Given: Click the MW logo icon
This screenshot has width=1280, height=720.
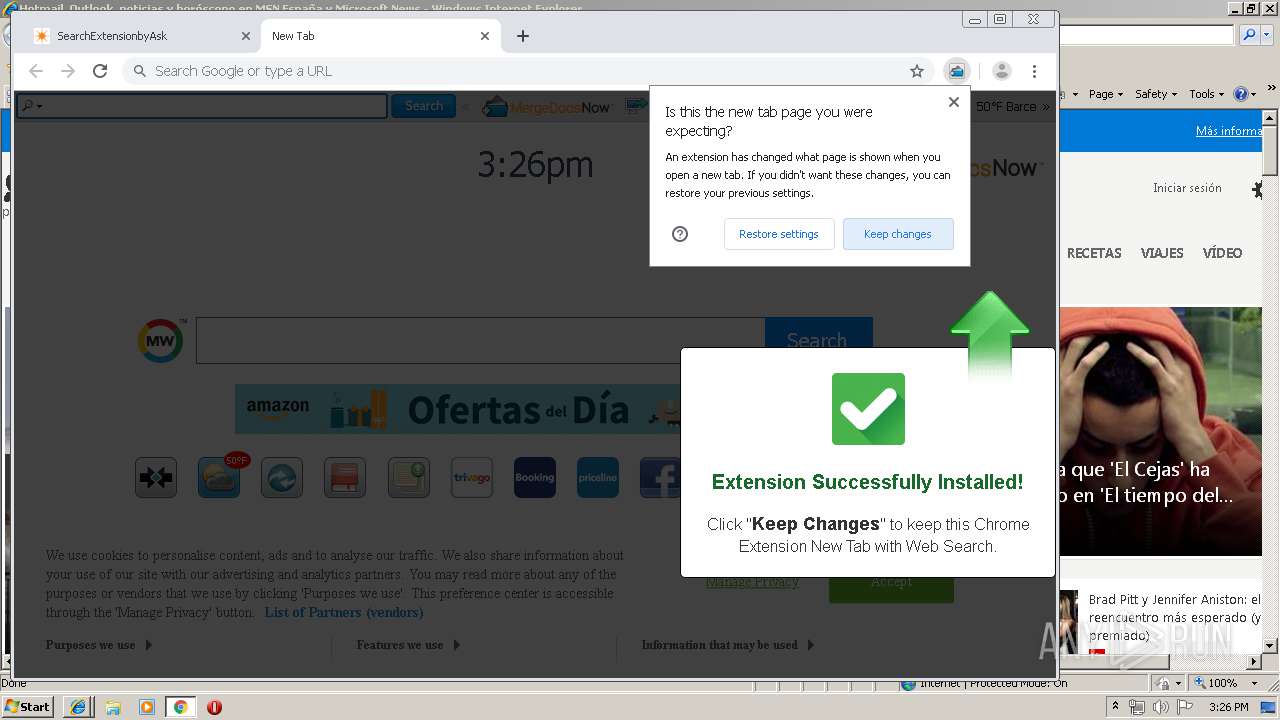Looking at the screenshot, I should click(x=161, y=341).
